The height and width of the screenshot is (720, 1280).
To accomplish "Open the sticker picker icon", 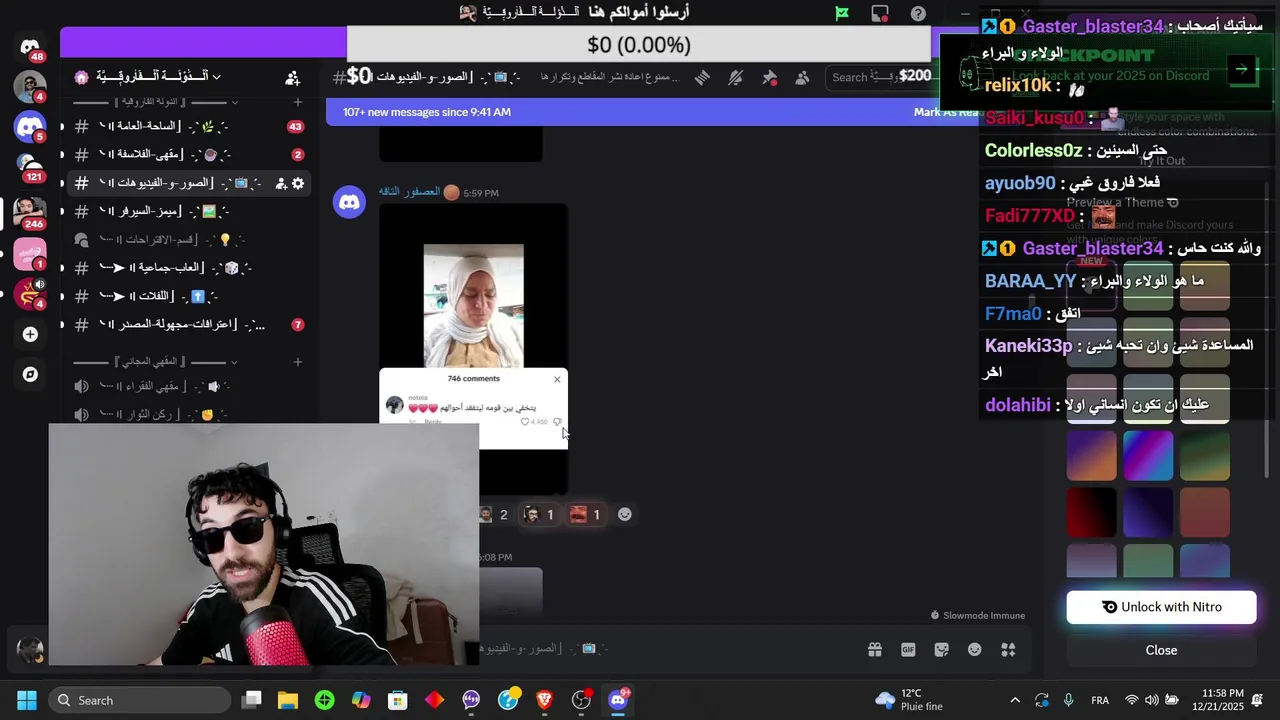I will [941, 649].
